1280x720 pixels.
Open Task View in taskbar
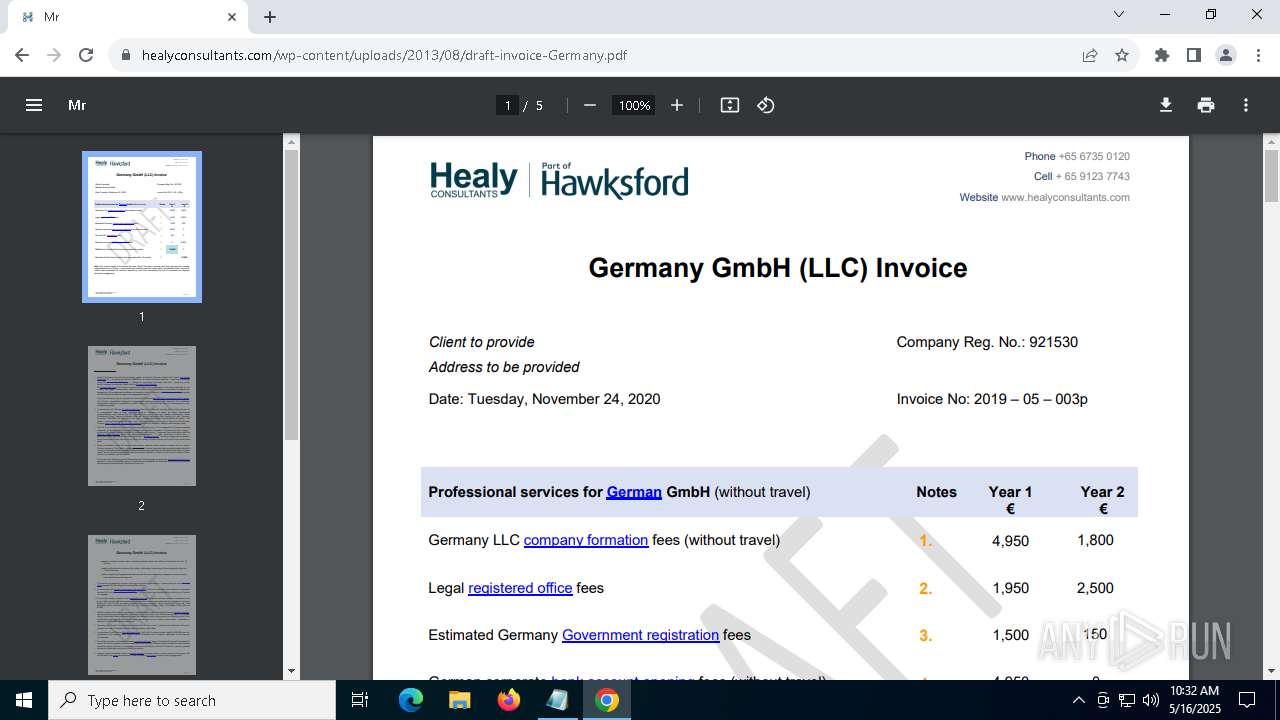click(x=360, y=700)
